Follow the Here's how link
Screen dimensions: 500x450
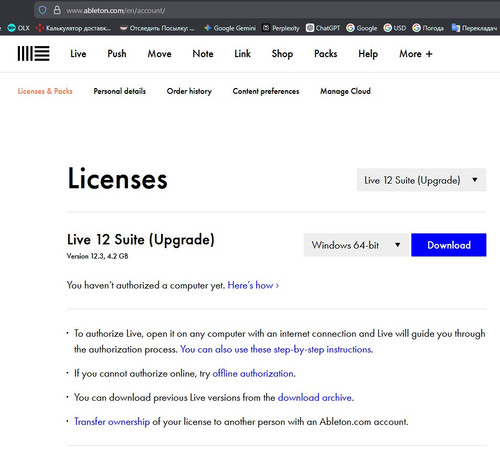click(x=253, y=285)
